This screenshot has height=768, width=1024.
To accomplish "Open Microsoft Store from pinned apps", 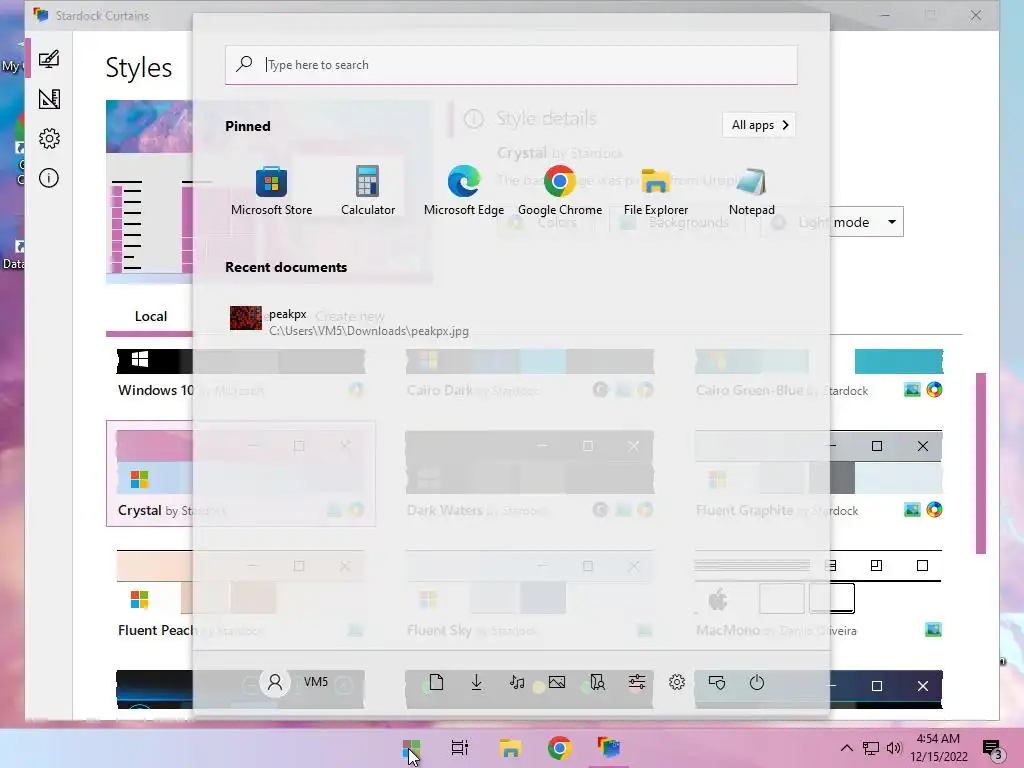I will pos(271,190).
